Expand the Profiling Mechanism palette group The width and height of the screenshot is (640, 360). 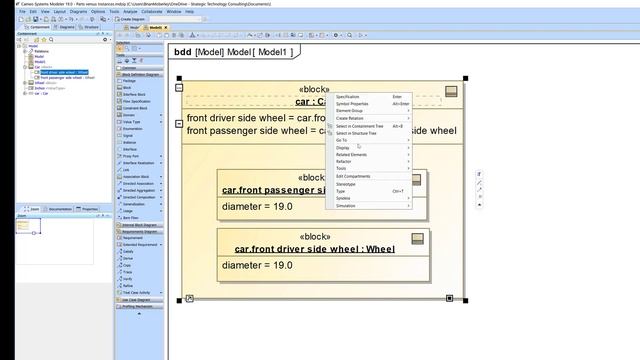[139, 307]
